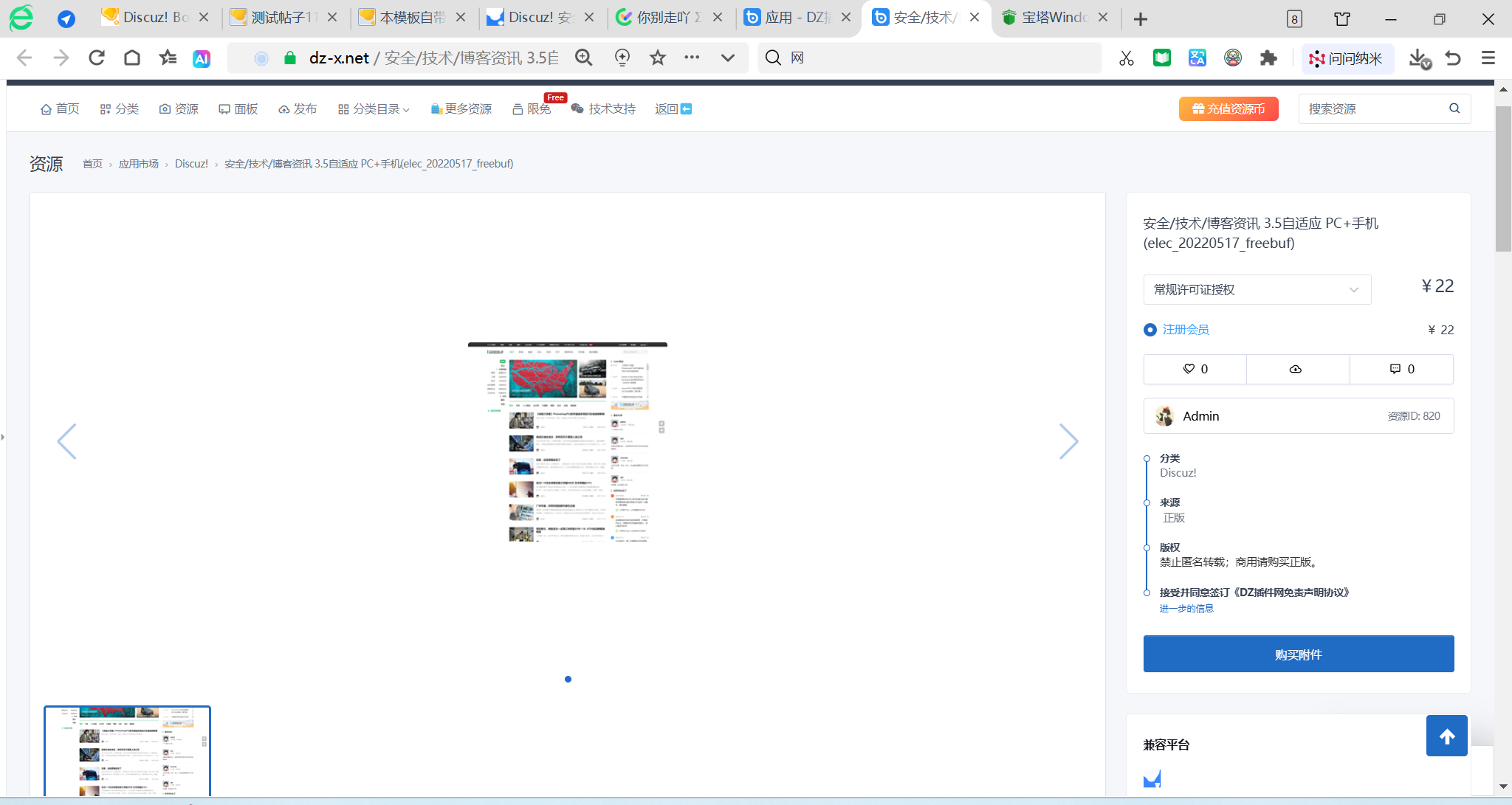Image resolution: width=1512 pixels, height=805 pixels.
Task: Open the comments bubble icon
Action: click(x=1395, y=369)
